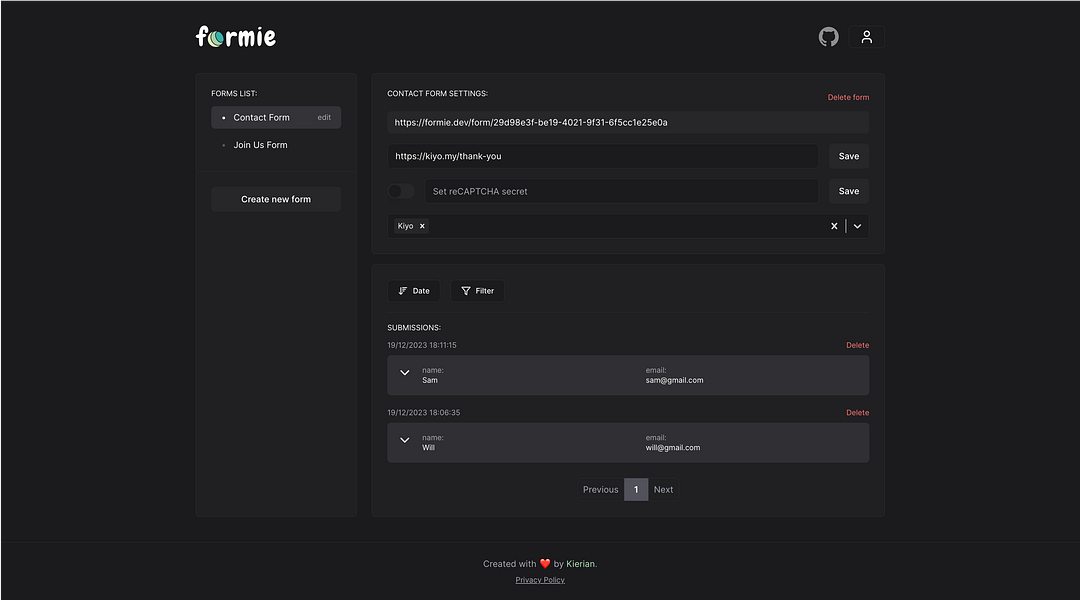Click sam@gmail.com email value
This screenshot has height=600, width=1080.
click(674, 380)
